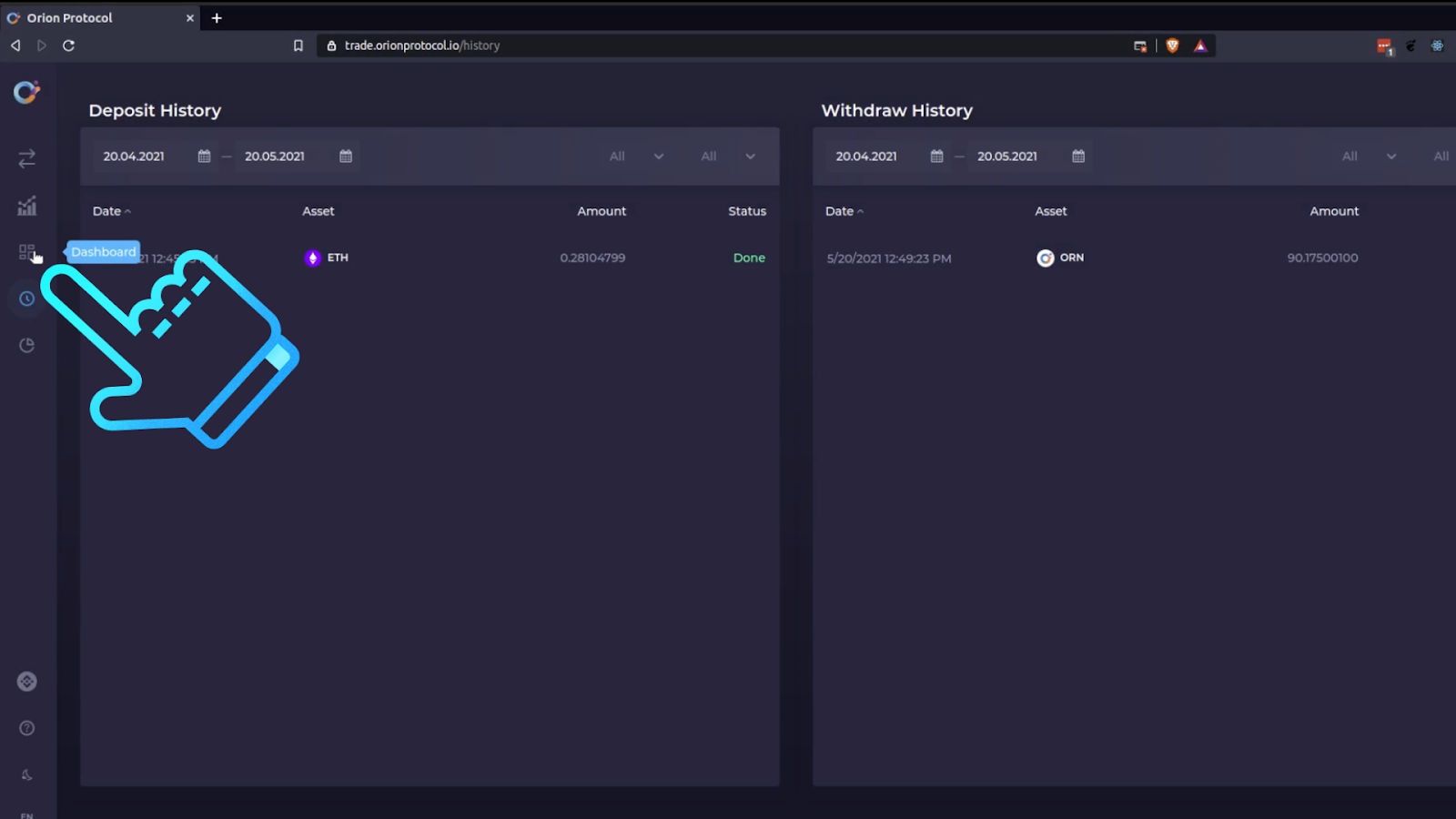The height and width of the screenshot is (819, 1456).
Task: Open the Brave Rewards triangle icon
Action: [x=1200, y=45]
